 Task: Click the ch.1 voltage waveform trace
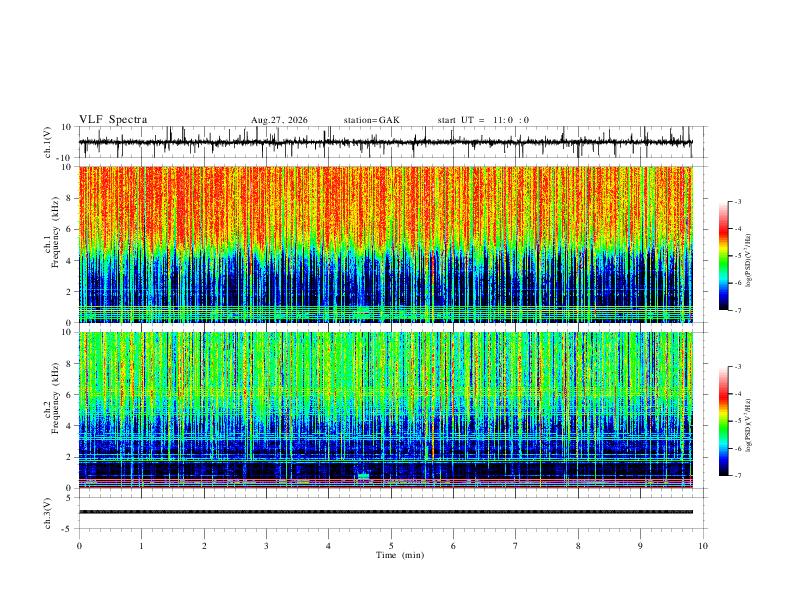(386, 142)
